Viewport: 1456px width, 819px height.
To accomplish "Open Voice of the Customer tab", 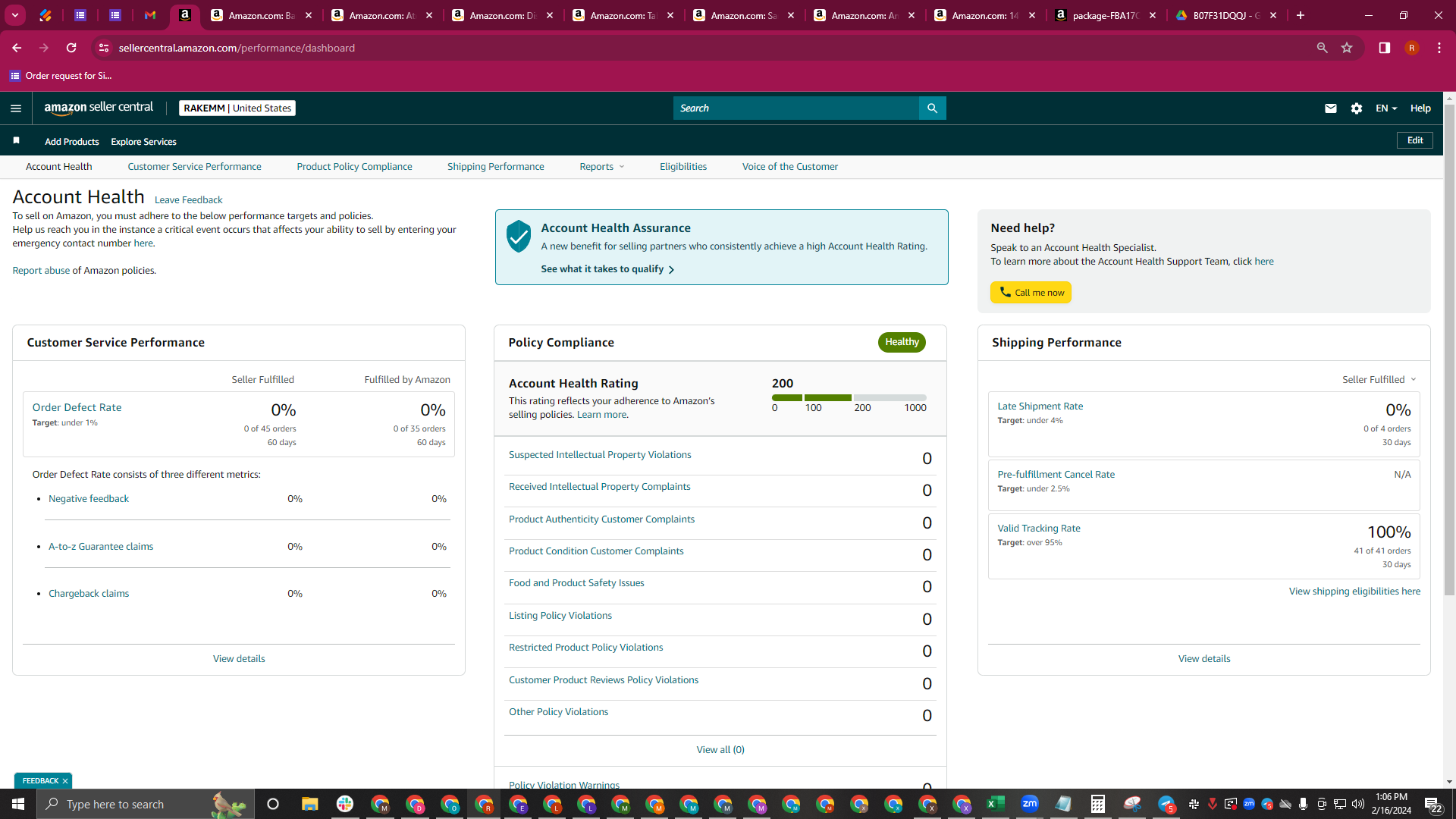I will (x=789, y=167).
